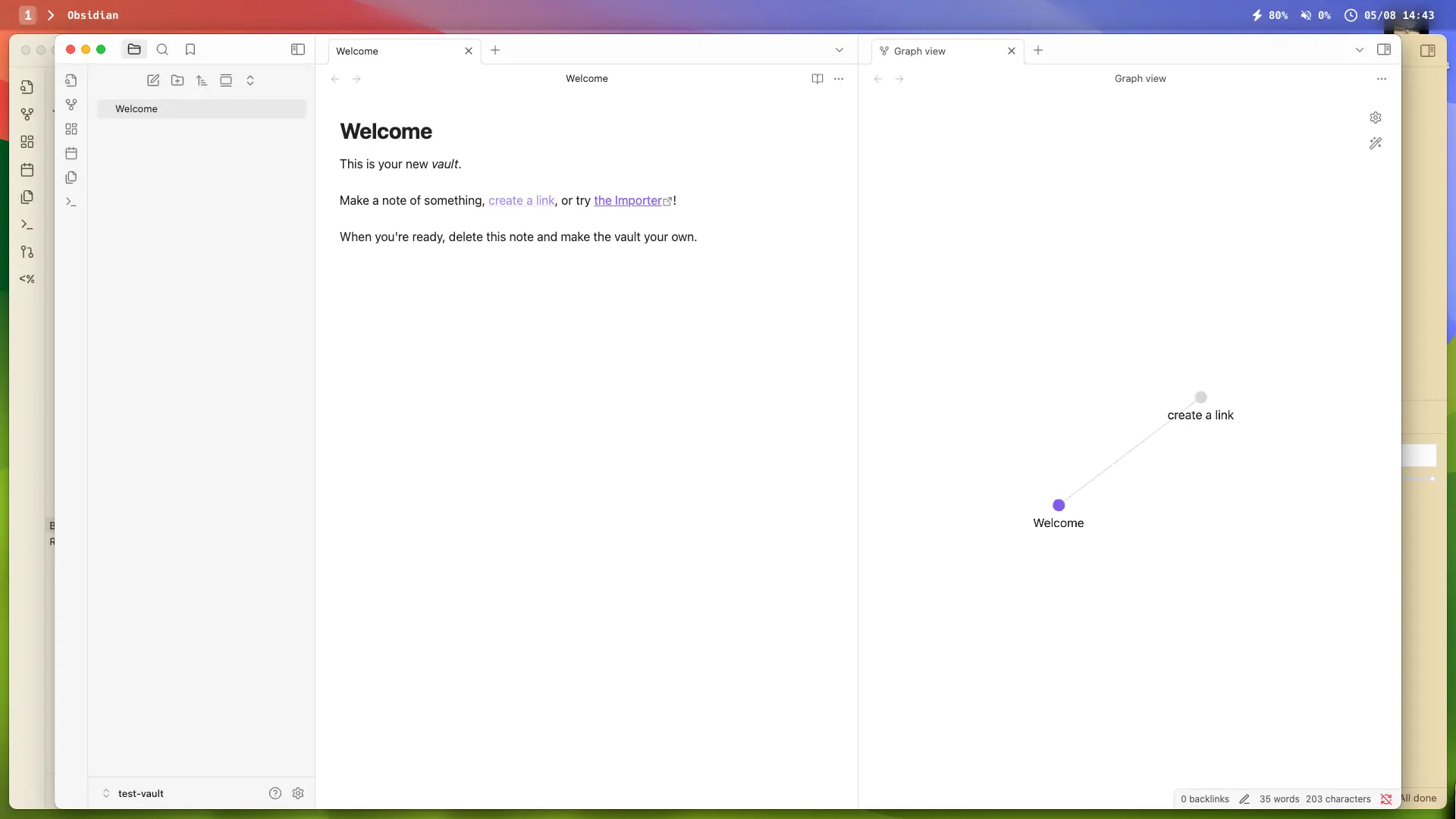Viewport: 1456px width, 819px height.
Task: Follow the "create a link" link
Action: click(x=521, y=201)
